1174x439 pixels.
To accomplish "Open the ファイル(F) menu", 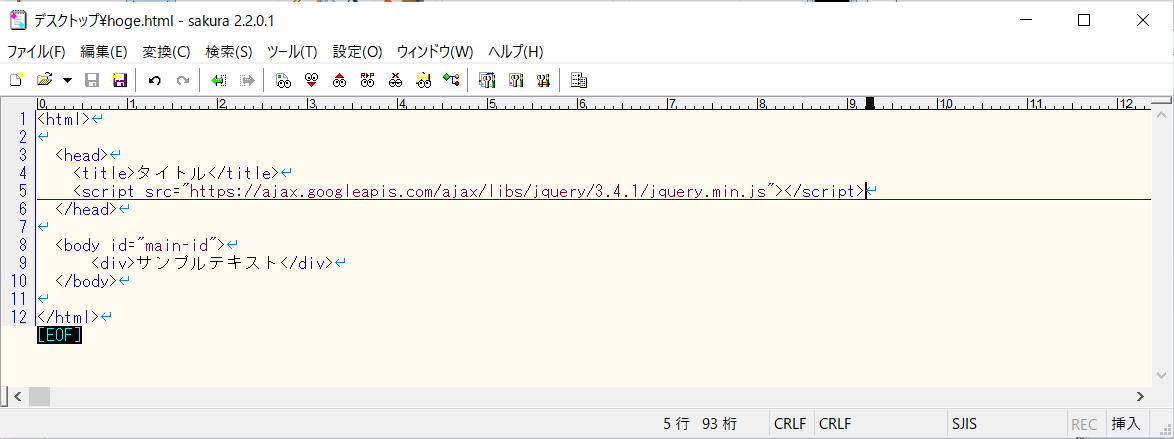I will coord(36,52).
